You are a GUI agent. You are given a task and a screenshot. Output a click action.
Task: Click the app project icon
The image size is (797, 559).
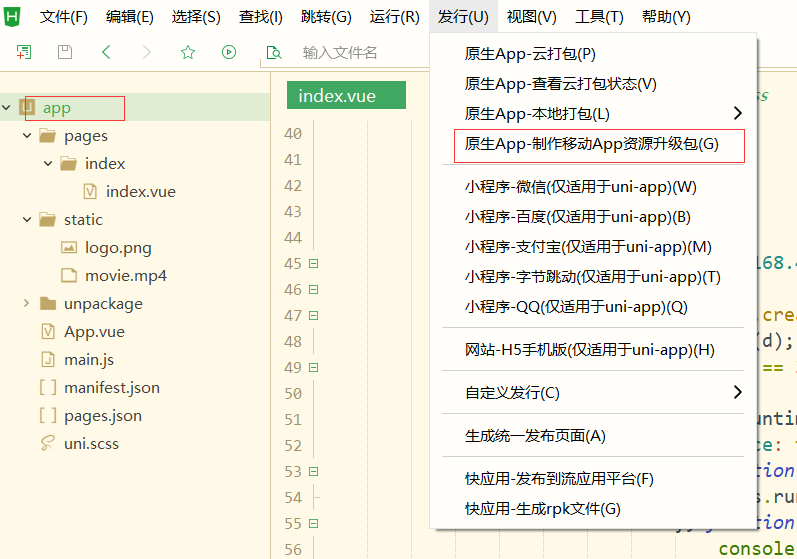coord(27,107)
